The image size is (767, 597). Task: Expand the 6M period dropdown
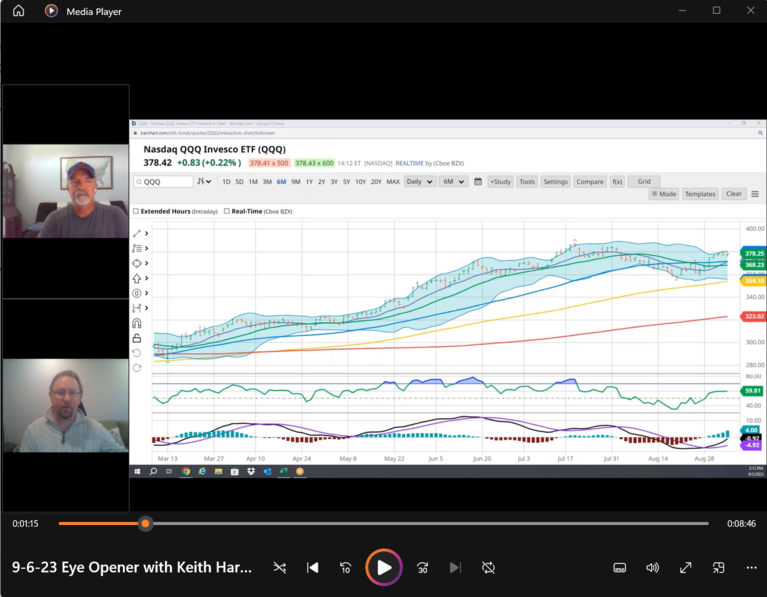(x=454, y=182)
